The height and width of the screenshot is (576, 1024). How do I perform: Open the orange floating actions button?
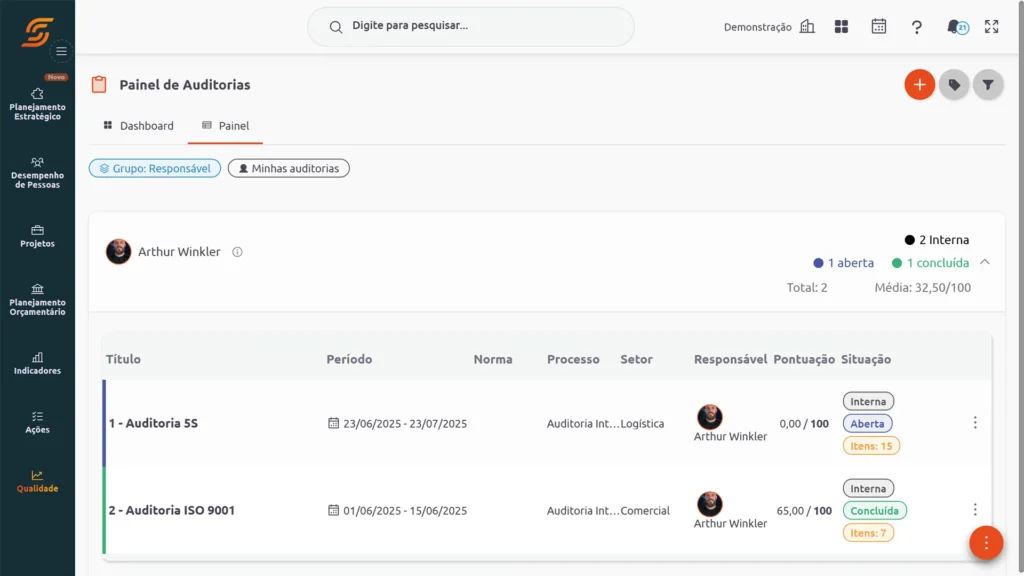[986, 543]
